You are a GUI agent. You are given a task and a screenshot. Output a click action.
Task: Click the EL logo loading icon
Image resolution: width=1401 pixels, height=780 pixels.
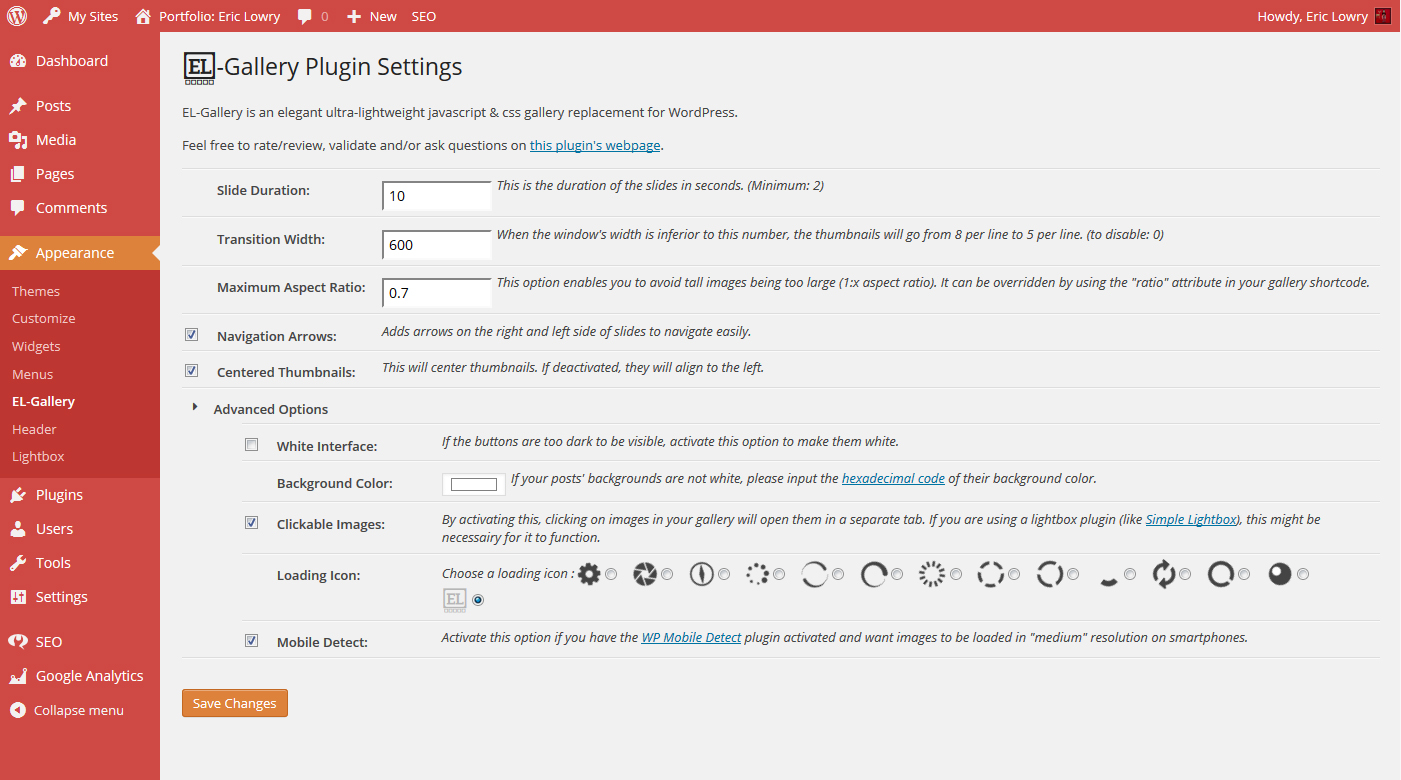tap(455, 600)
